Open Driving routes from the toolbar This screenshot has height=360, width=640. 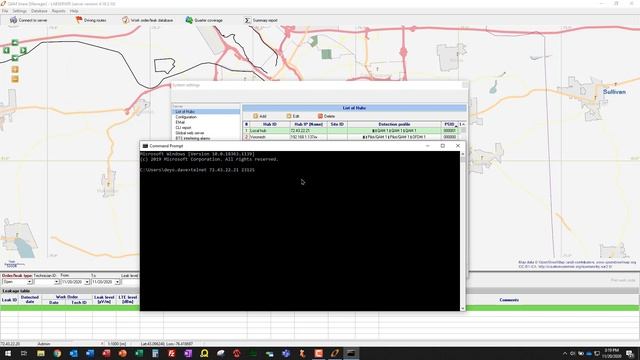tap(91, 20)
